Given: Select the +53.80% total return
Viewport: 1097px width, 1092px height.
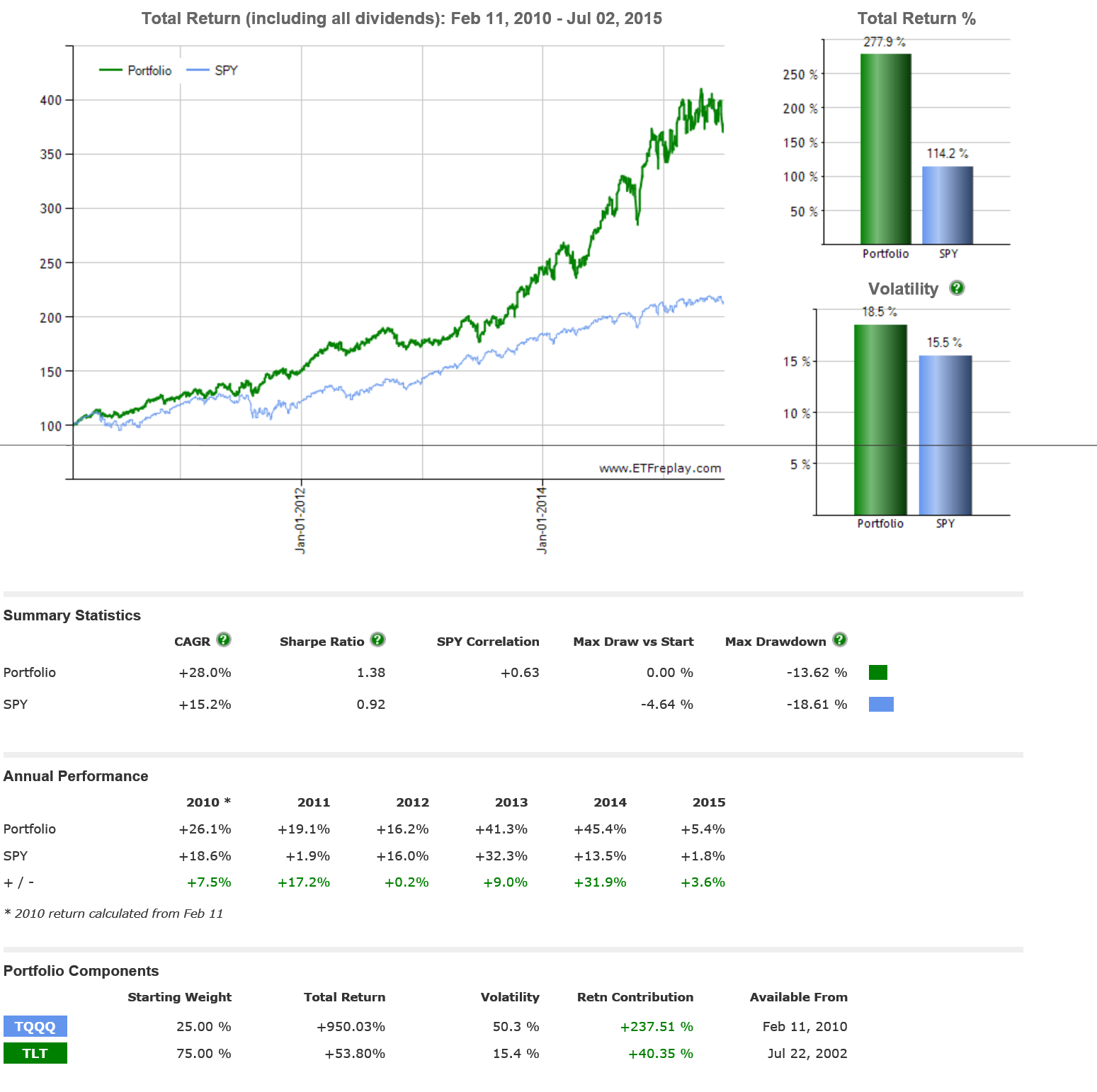Looking at the screenshot, I should pos(355,1054).
